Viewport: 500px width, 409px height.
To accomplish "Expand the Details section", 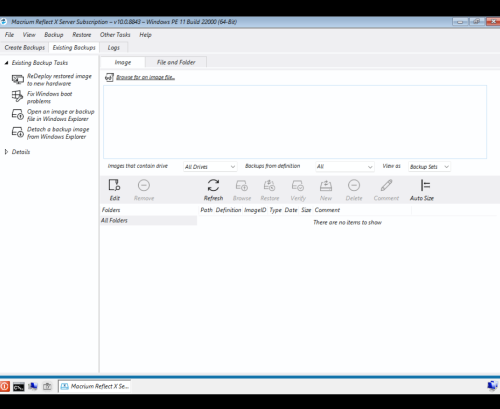I will (6, 152).
